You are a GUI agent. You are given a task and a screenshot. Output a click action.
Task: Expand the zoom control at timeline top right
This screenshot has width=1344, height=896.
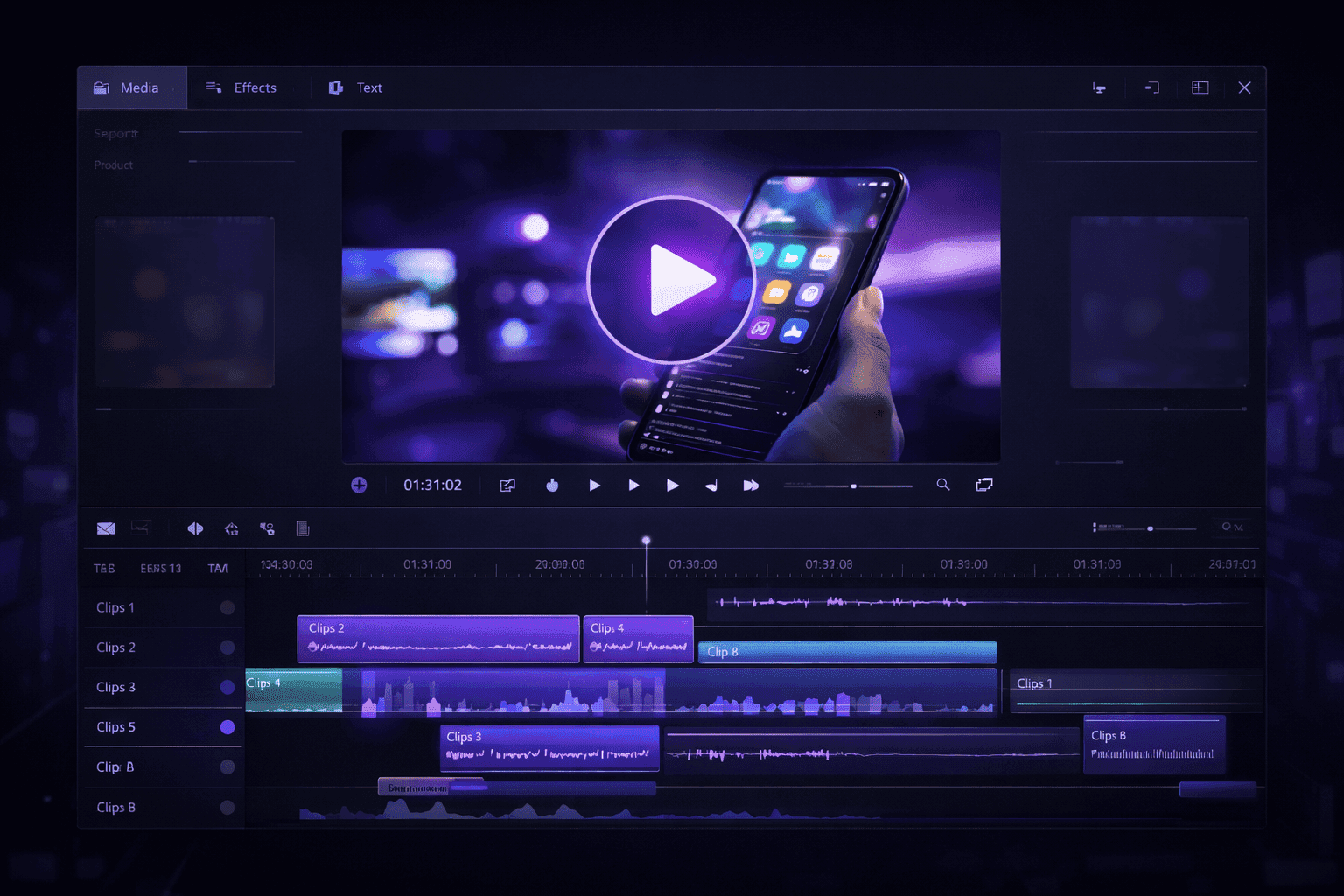pos(1149,528)
